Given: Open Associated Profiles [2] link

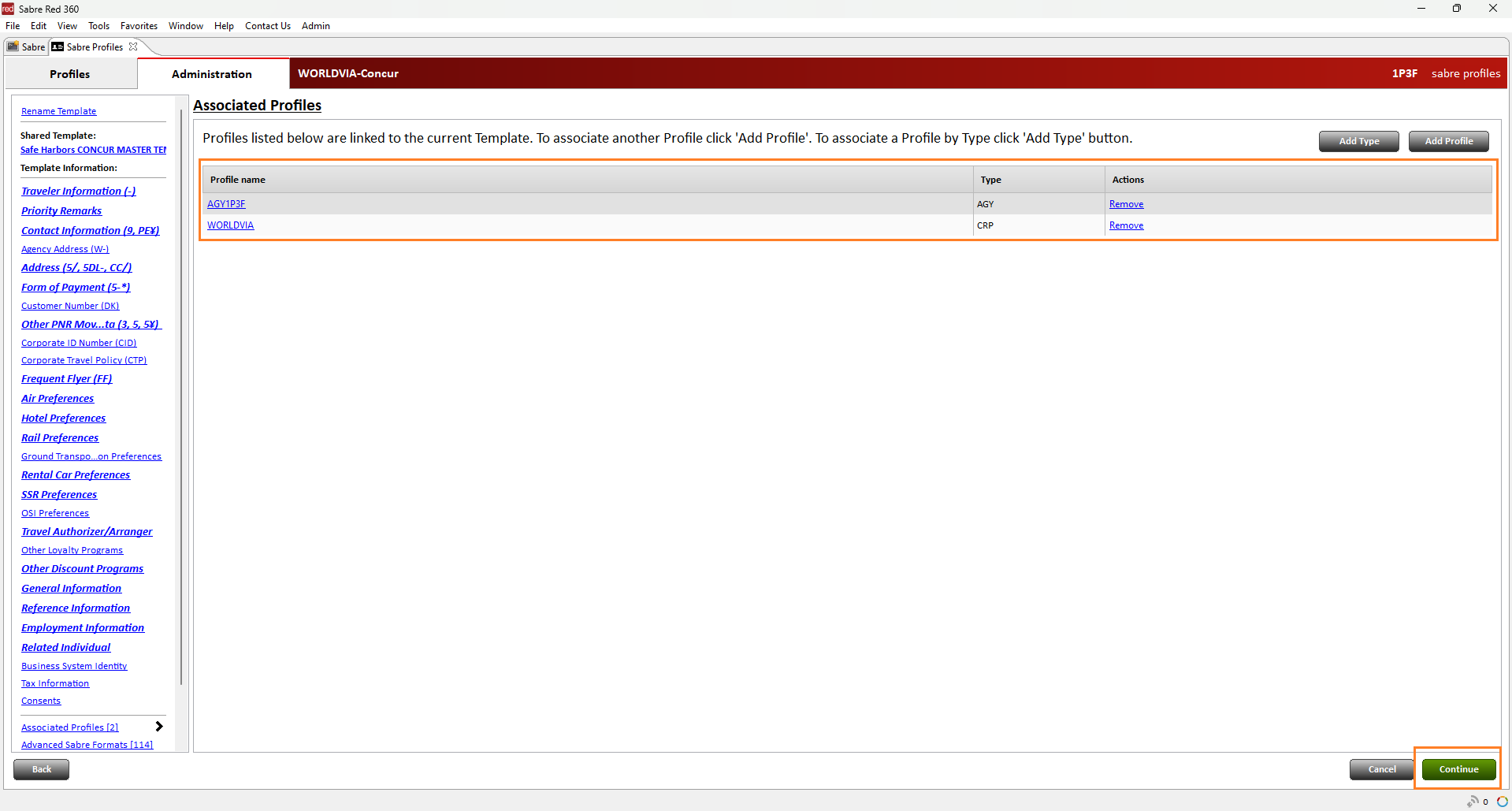Looking at the screenshot, I should [x=70, y=727].
